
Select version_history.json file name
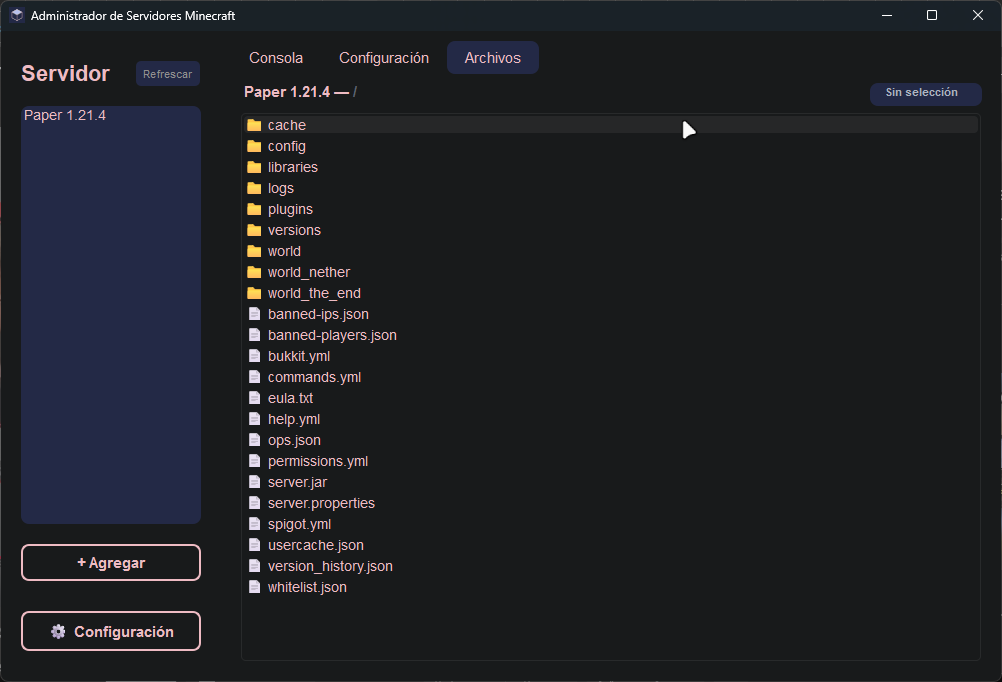[330, 566]
